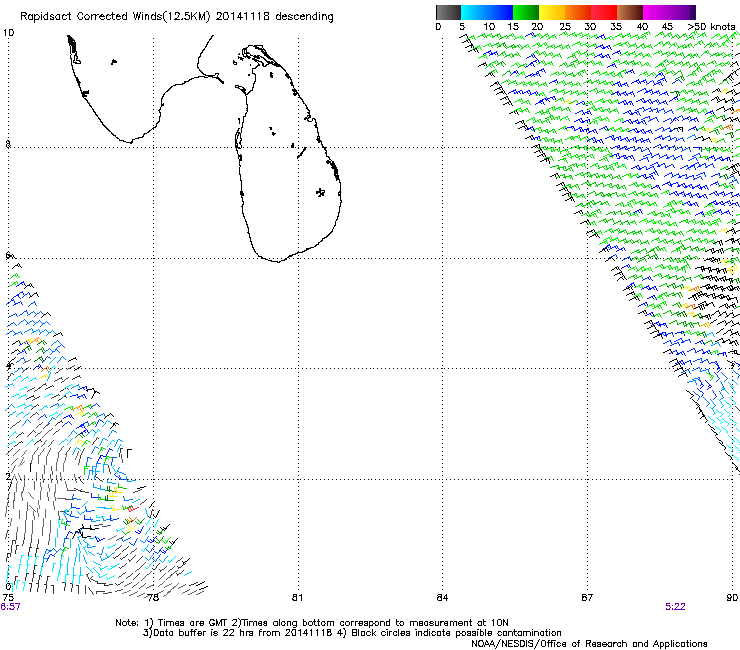The height and width of the screenshot is (650, 740).
Task: Click the green 15-20 knots color segment
Action: click(526, 12)
